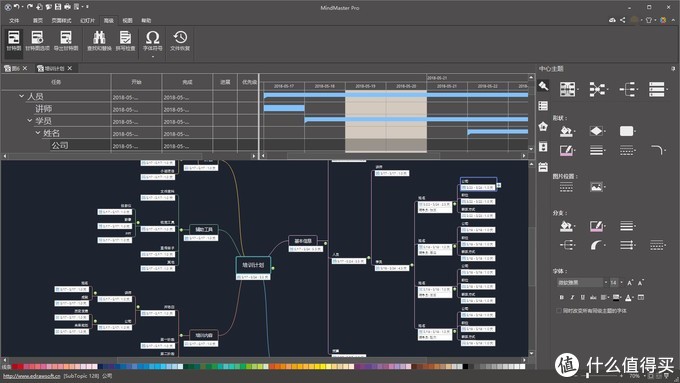This screenshot has width=680, height=383.
Task: Select the brush format tab in right sidebar
Action: (543, 86)
